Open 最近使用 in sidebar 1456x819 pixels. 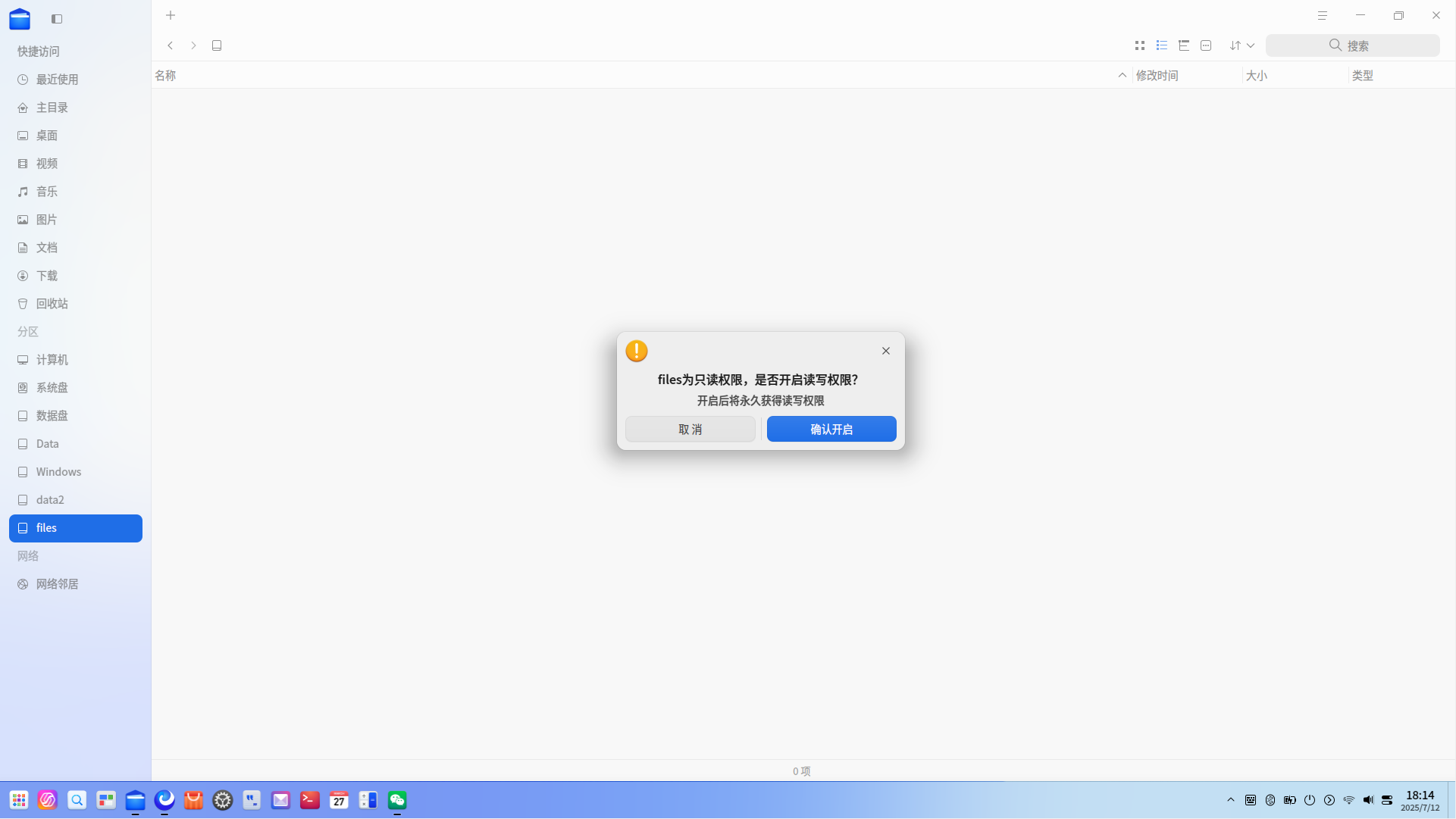tap(76, 80)
